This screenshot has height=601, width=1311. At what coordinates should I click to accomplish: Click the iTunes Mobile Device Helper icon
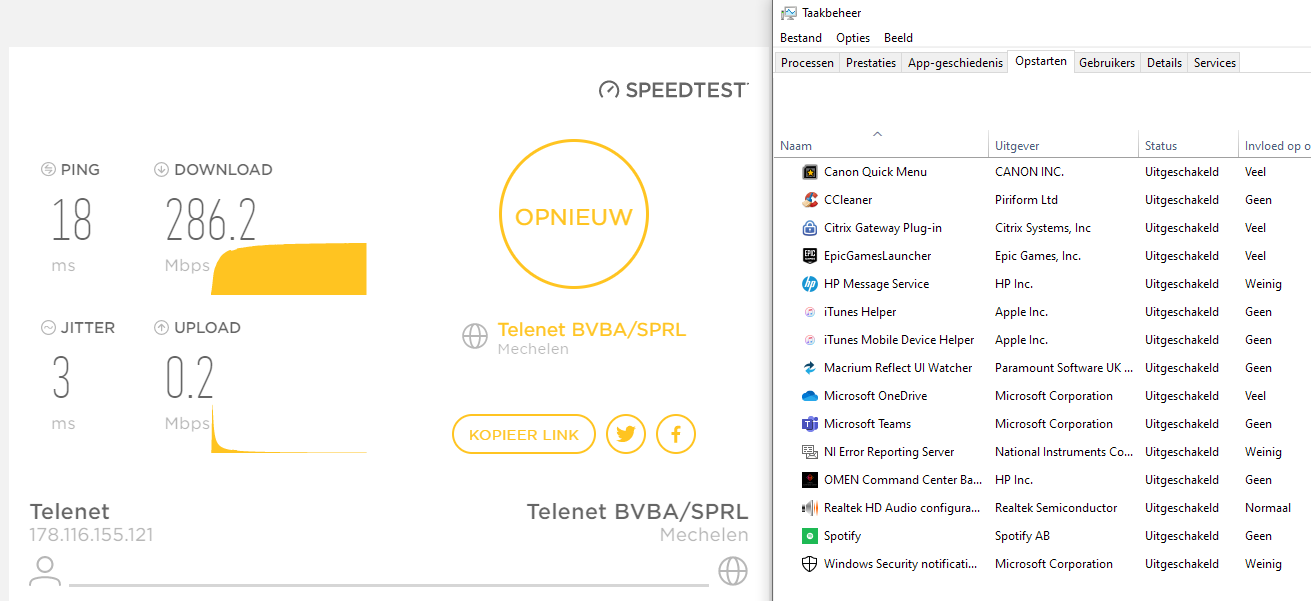810,340
